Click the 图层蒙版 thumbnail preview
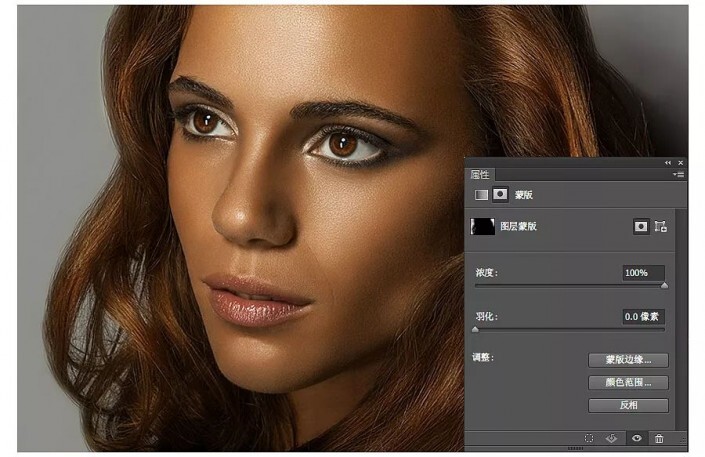This screenshot has width=705, height=457. coord(482,226)
